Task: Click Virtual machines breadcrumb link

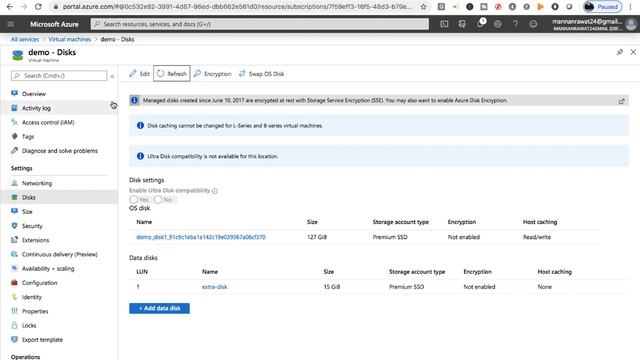Action: 70,39
